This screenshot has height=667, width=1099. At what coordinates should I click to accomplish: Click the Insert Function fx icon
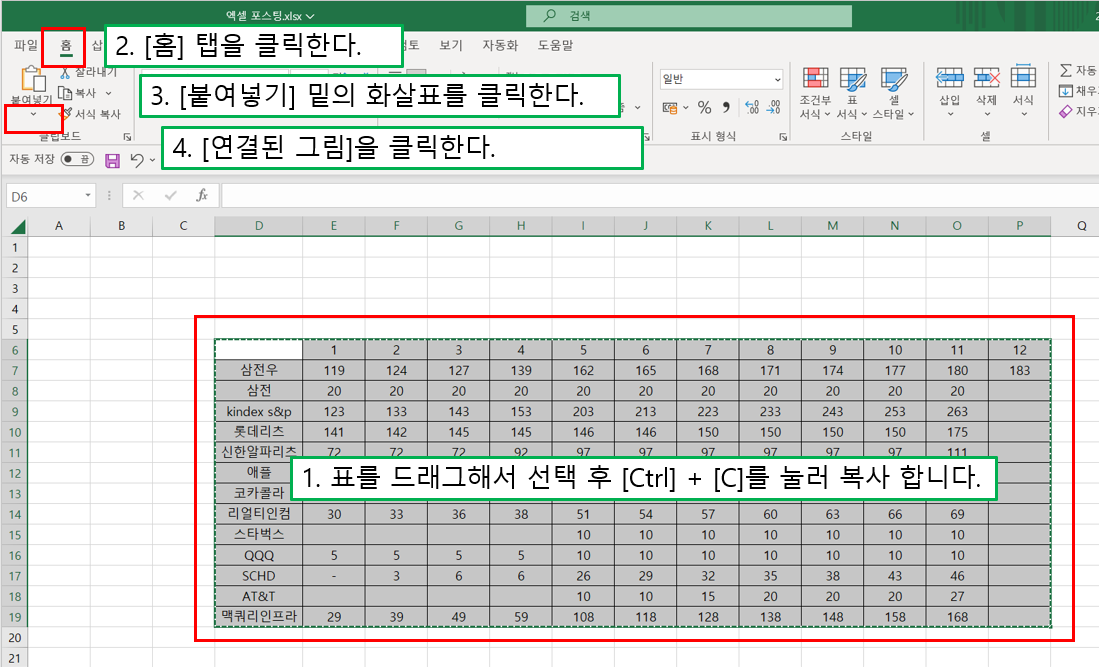pyautogui.click(x=202, y=195)
